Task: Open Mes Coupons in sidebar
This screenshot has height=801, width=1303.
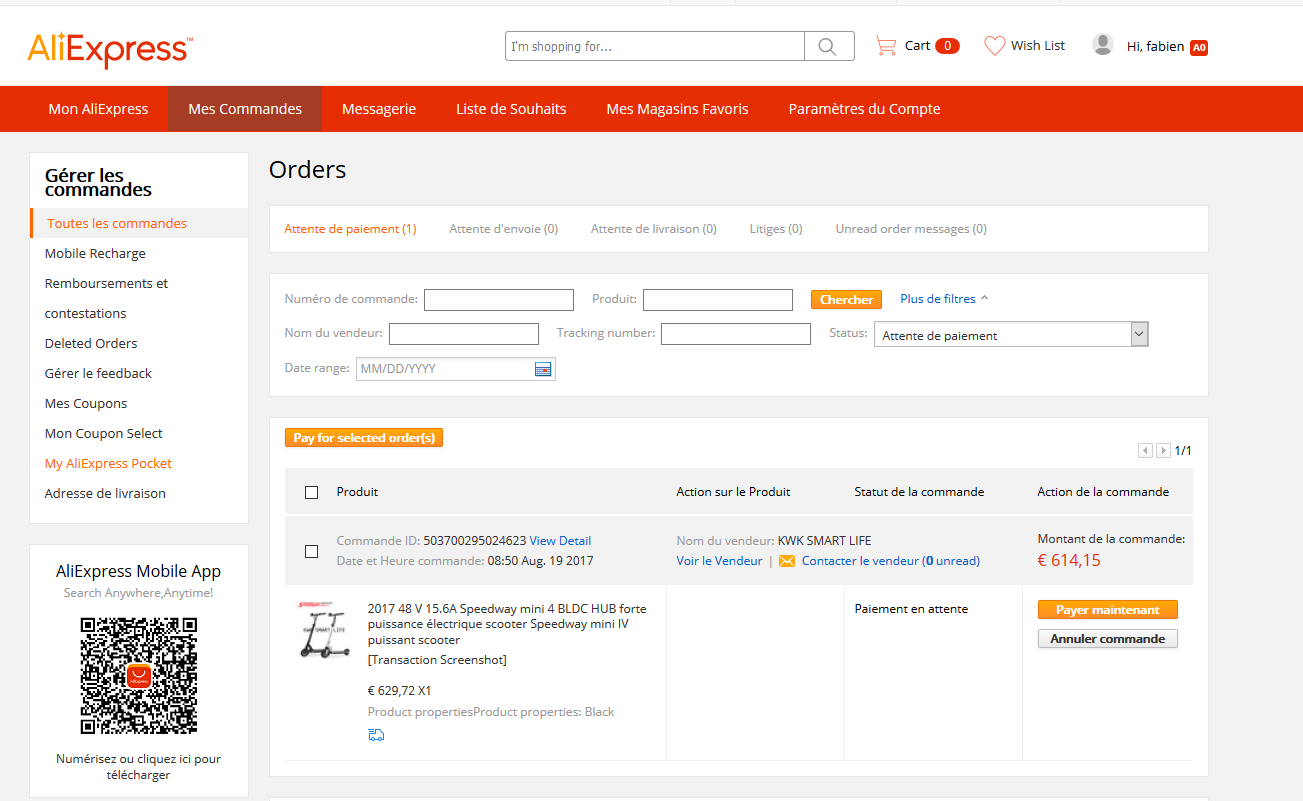Action: pyautogui.click(x=86, y=403)
